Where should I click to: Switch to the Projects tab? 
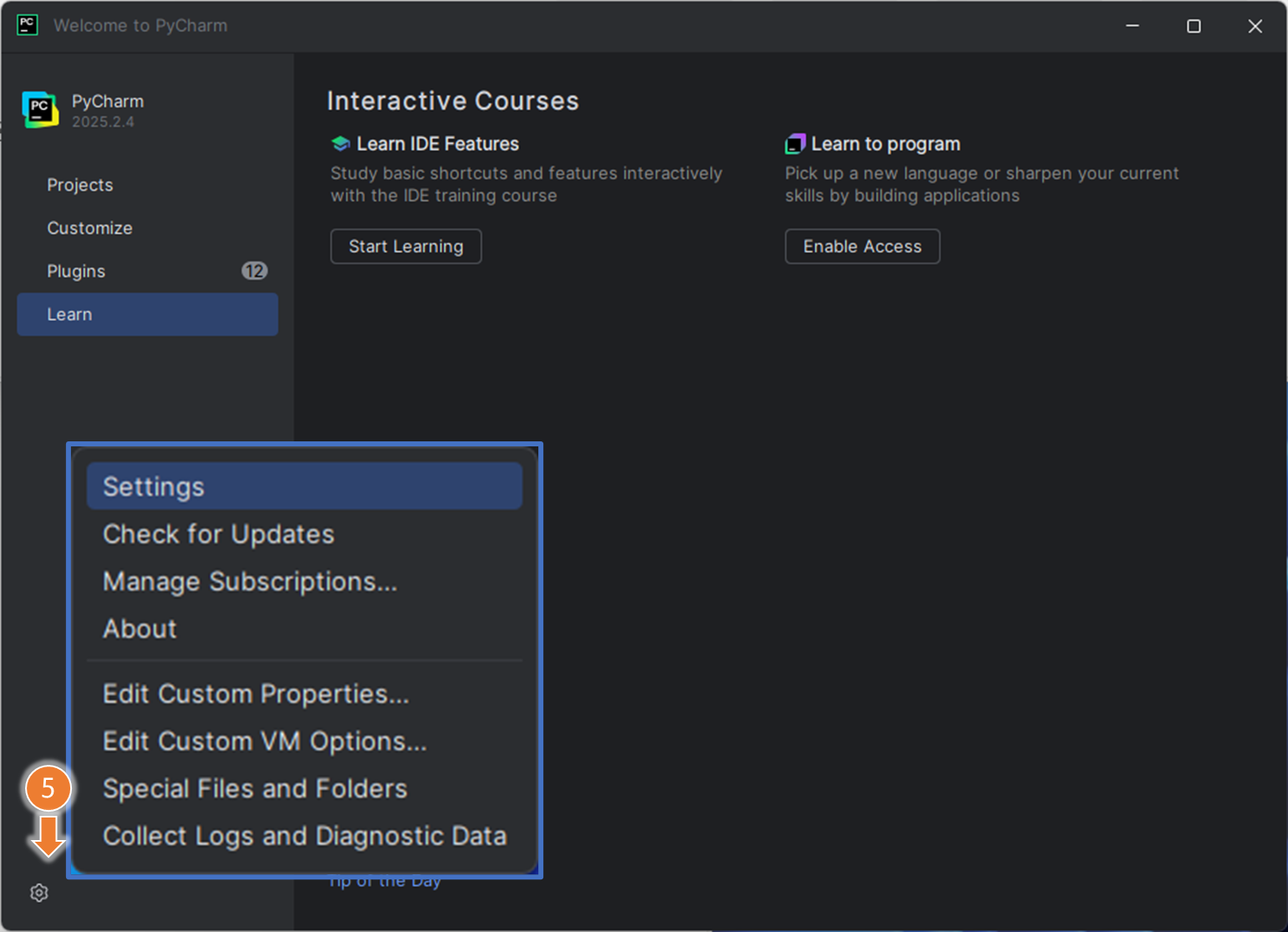[147, 185]
